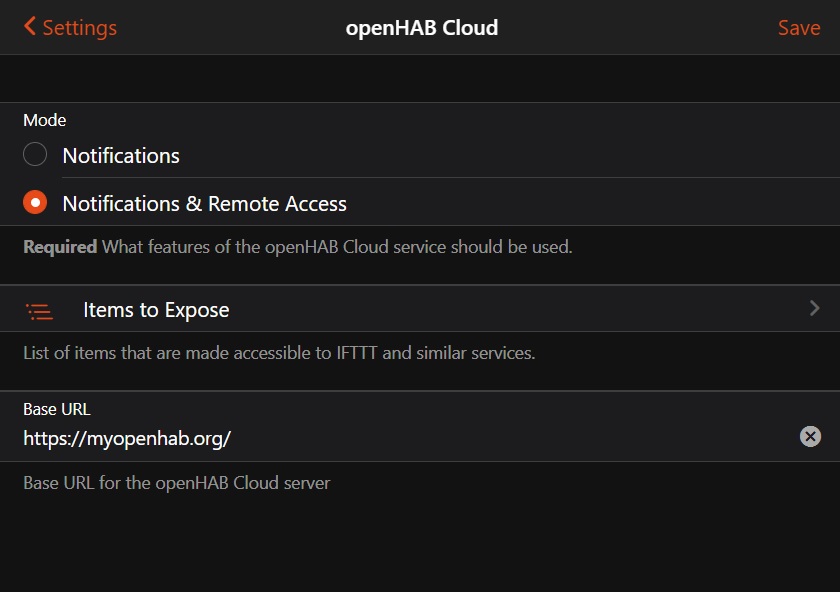Image resolution: width=840 pixels, height=592 pixels.
Task: Focus the Base URL input field
Action: tap(407, 438)
